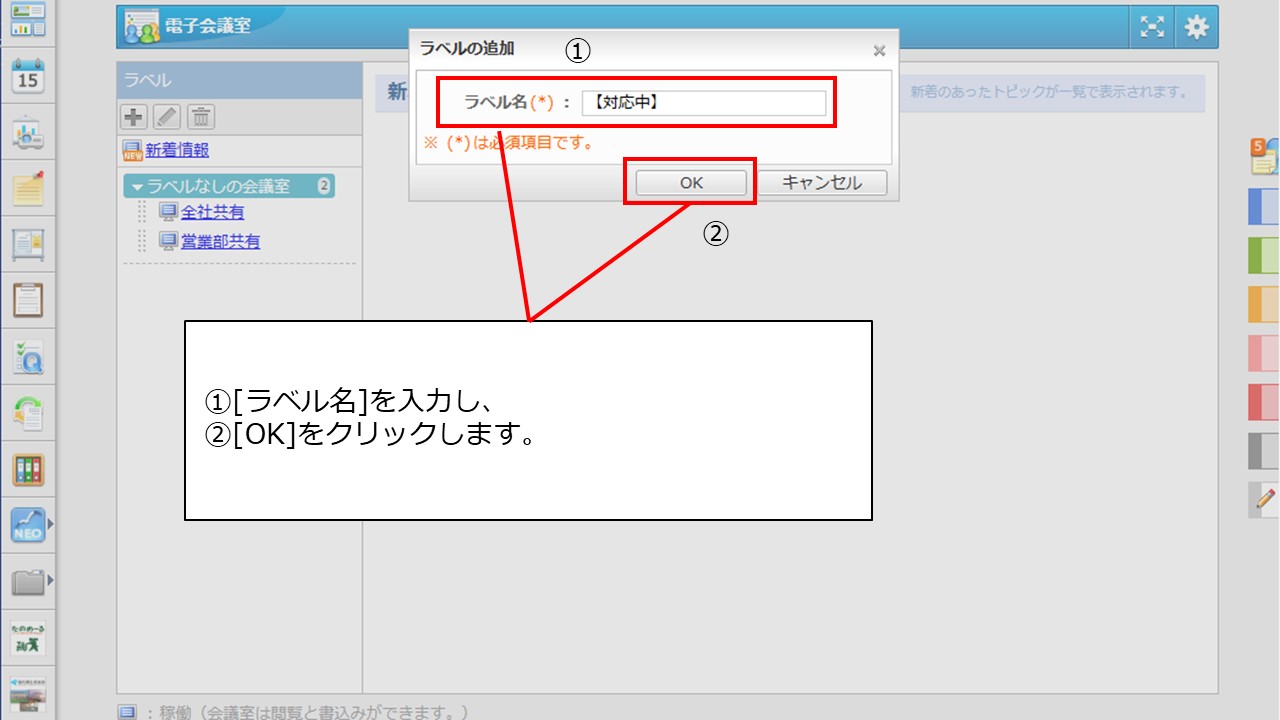Click the document search icon in the sidebar
1280x720 pixels.
(28, 358)
